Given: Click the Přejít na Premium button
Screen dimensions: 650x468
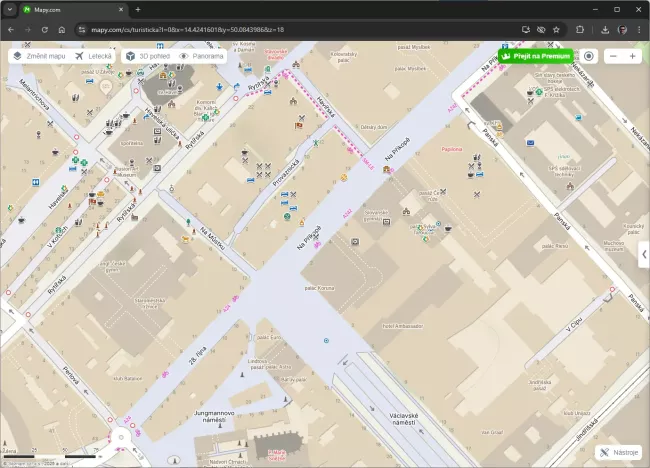Looking at the screenshot, I should [537, 56].
